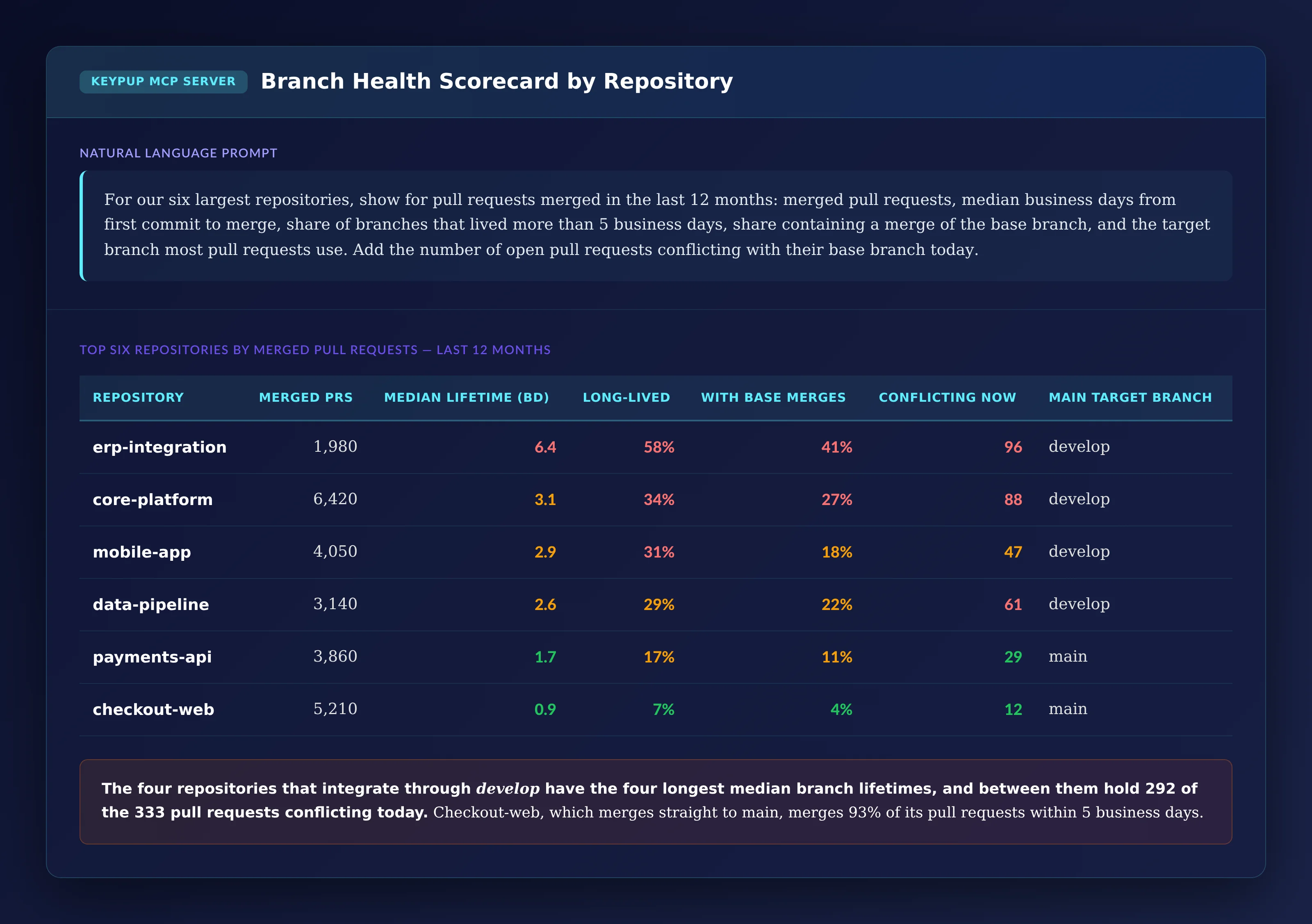The height and width of the screenshot is (924, 1312).
Task: Click the REPOSITORY column header
Action: click(138, 398)
